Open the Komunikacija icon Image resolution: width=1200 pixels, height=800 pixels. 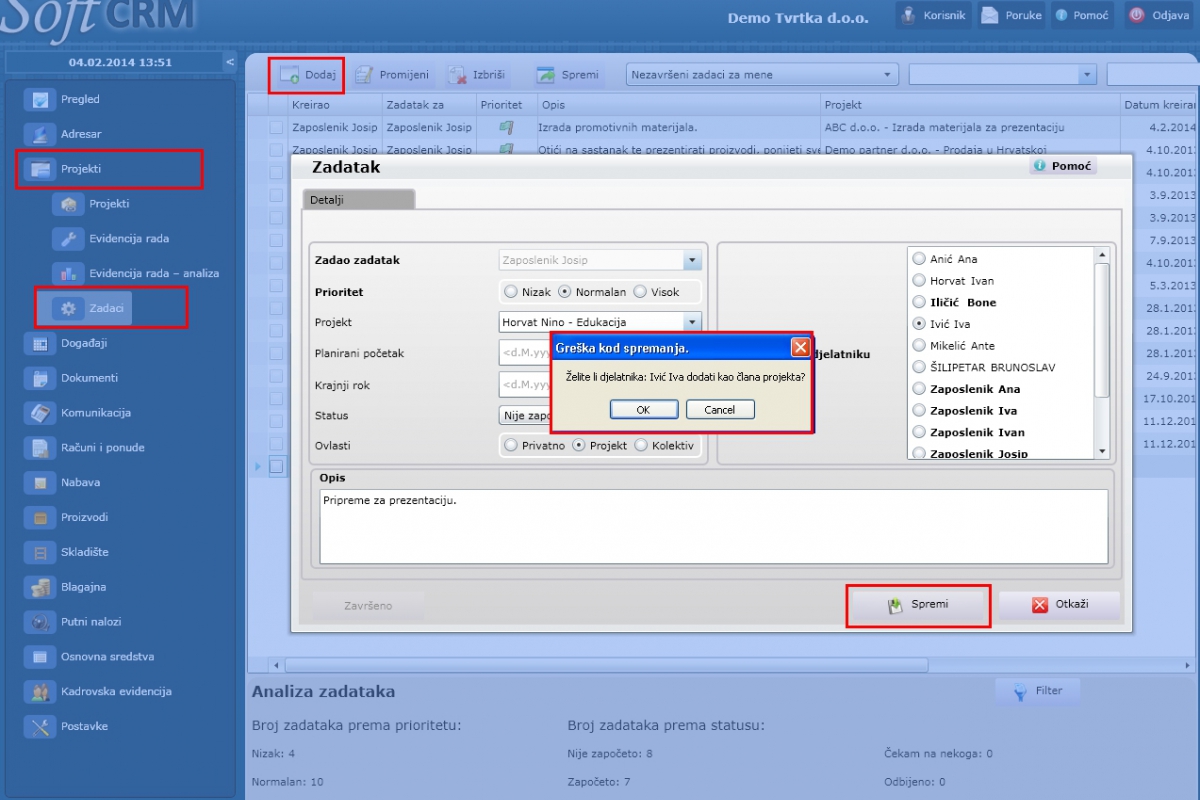pos(40,413)
